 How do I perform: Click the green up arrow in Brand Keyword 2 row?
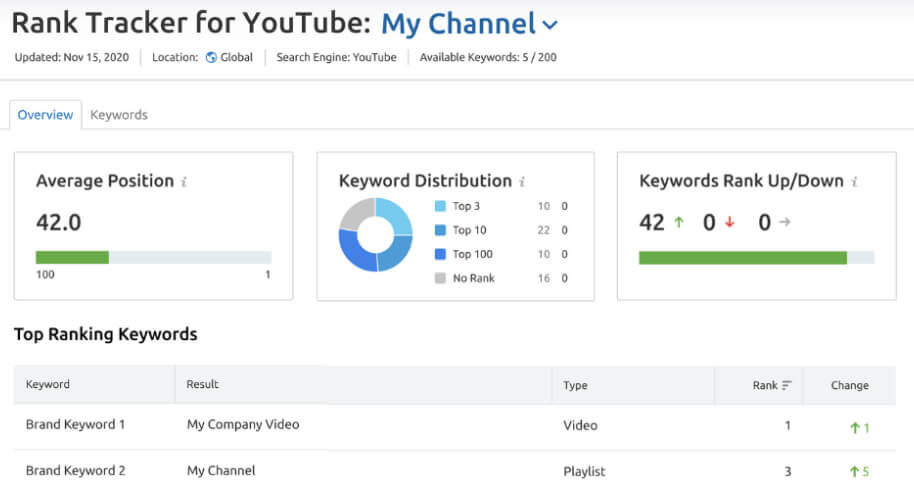pos(855,472)
